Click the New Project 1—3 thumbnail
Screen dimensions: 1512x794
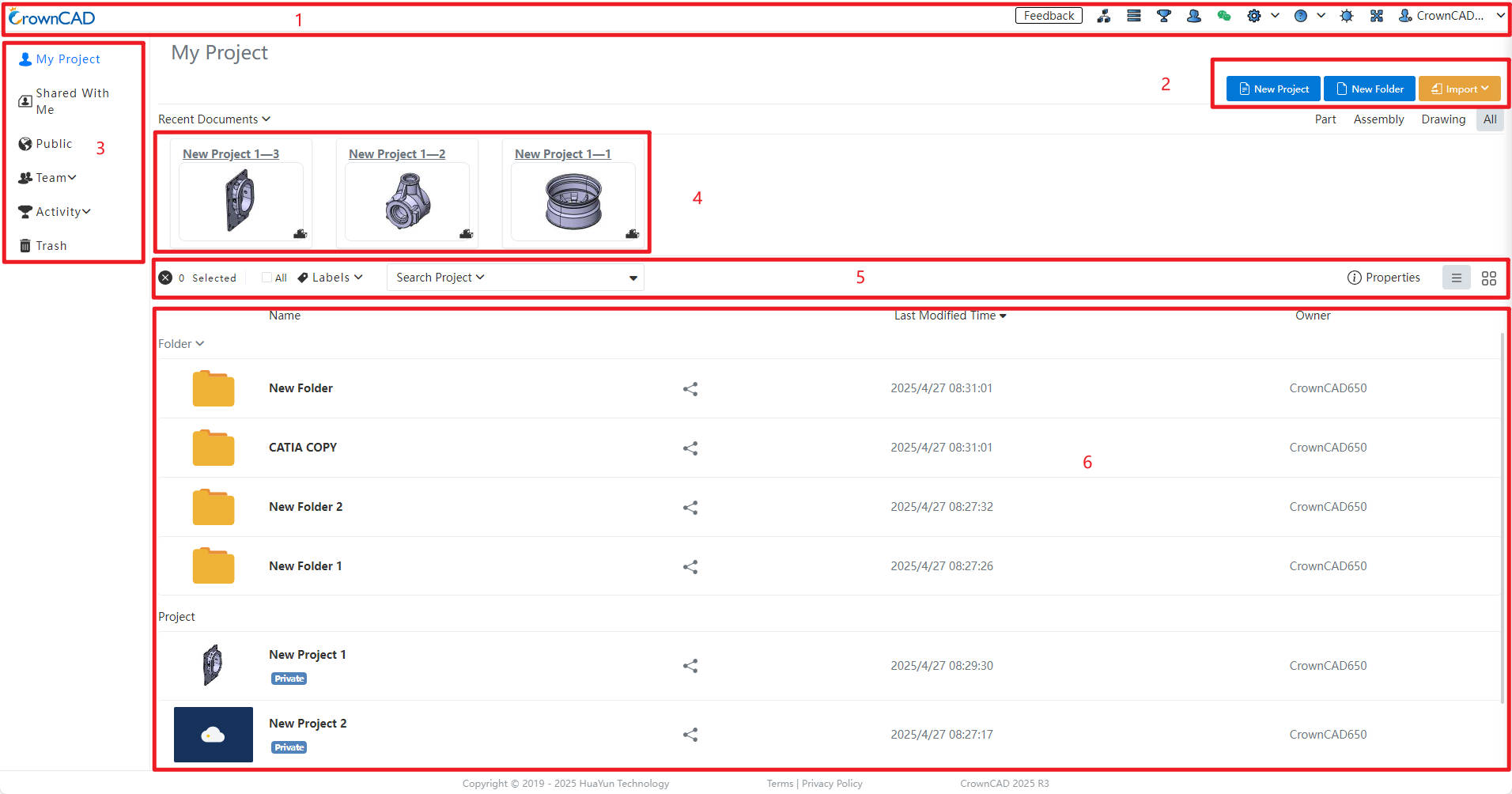tap(241, 202)
